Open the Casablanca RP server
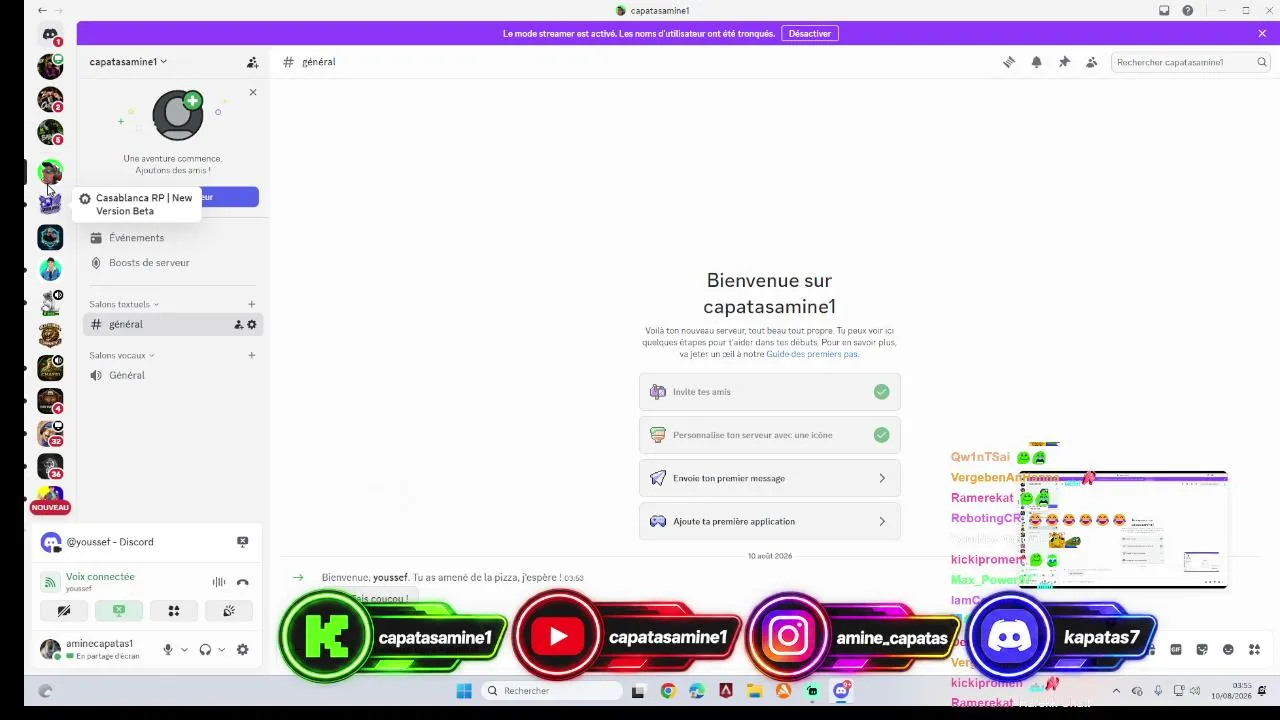This screenshot has height=720, width=1280. coord(50,203)
